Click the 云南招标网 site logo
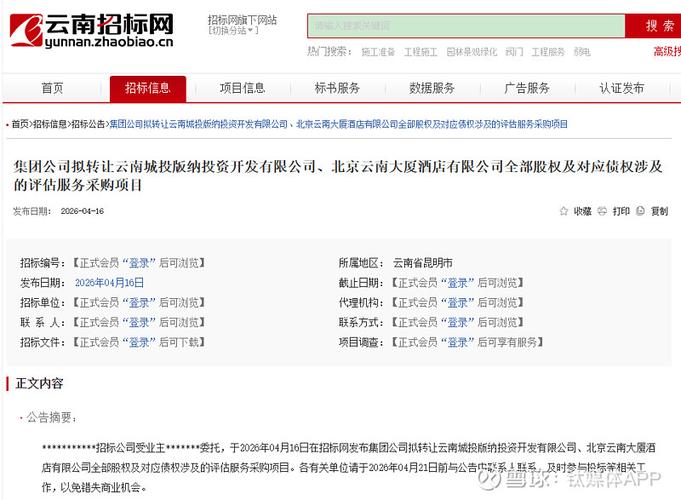 [91, 30]
